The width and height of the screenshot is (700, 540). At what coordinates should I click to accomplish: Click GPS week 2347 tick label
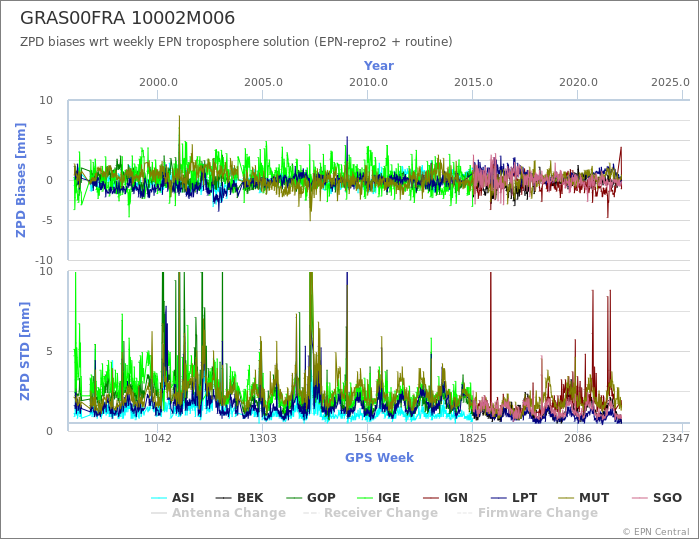pyautogui.click(x=676, y=438)
